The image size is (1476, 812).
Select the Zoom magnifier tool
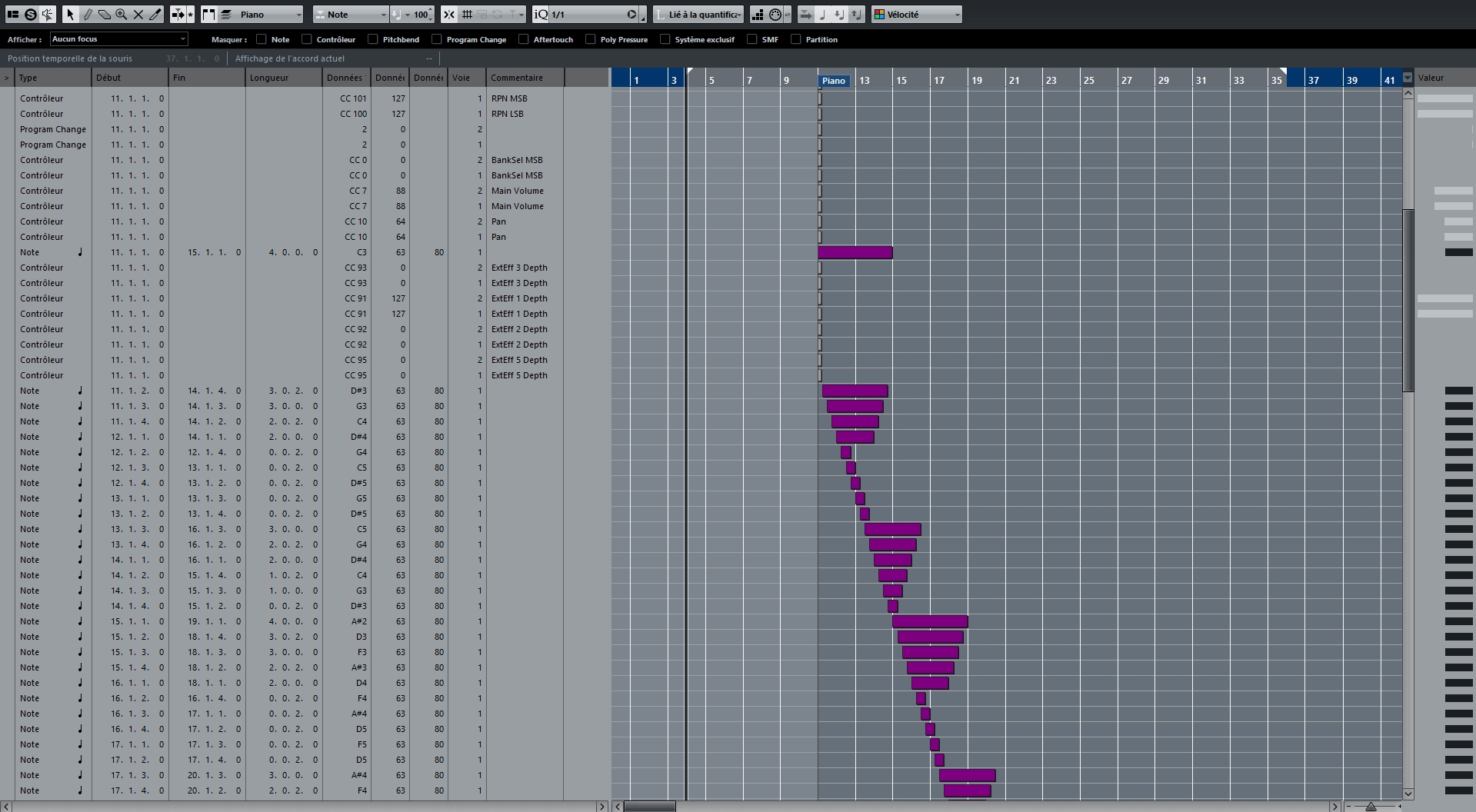point(122,14)
